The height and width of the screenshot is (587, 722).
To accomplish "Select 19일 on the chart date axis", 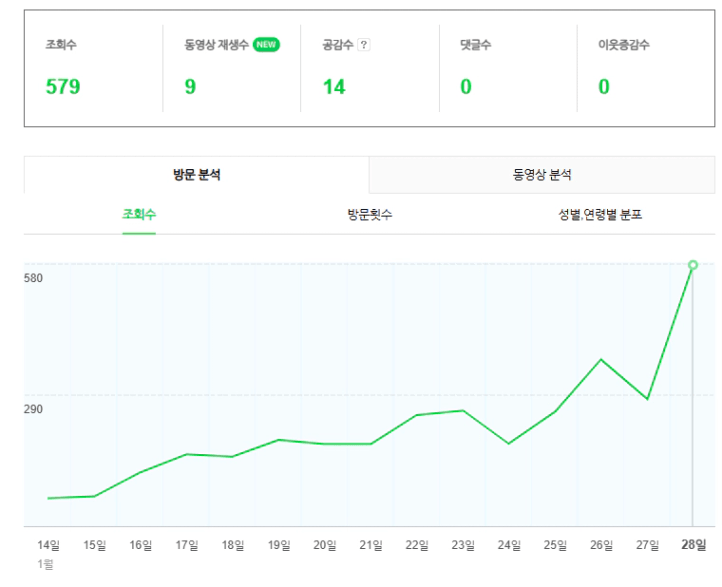I will [x=279, y=545].
